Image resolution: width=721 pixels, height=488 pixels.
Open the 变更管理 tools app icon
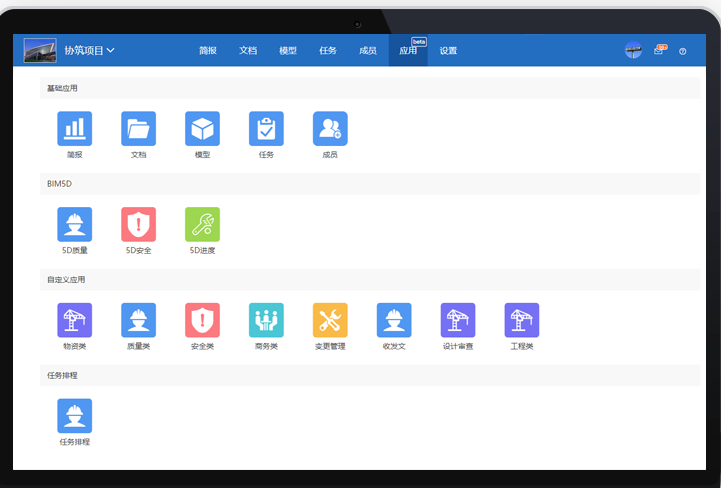(330, 320)
